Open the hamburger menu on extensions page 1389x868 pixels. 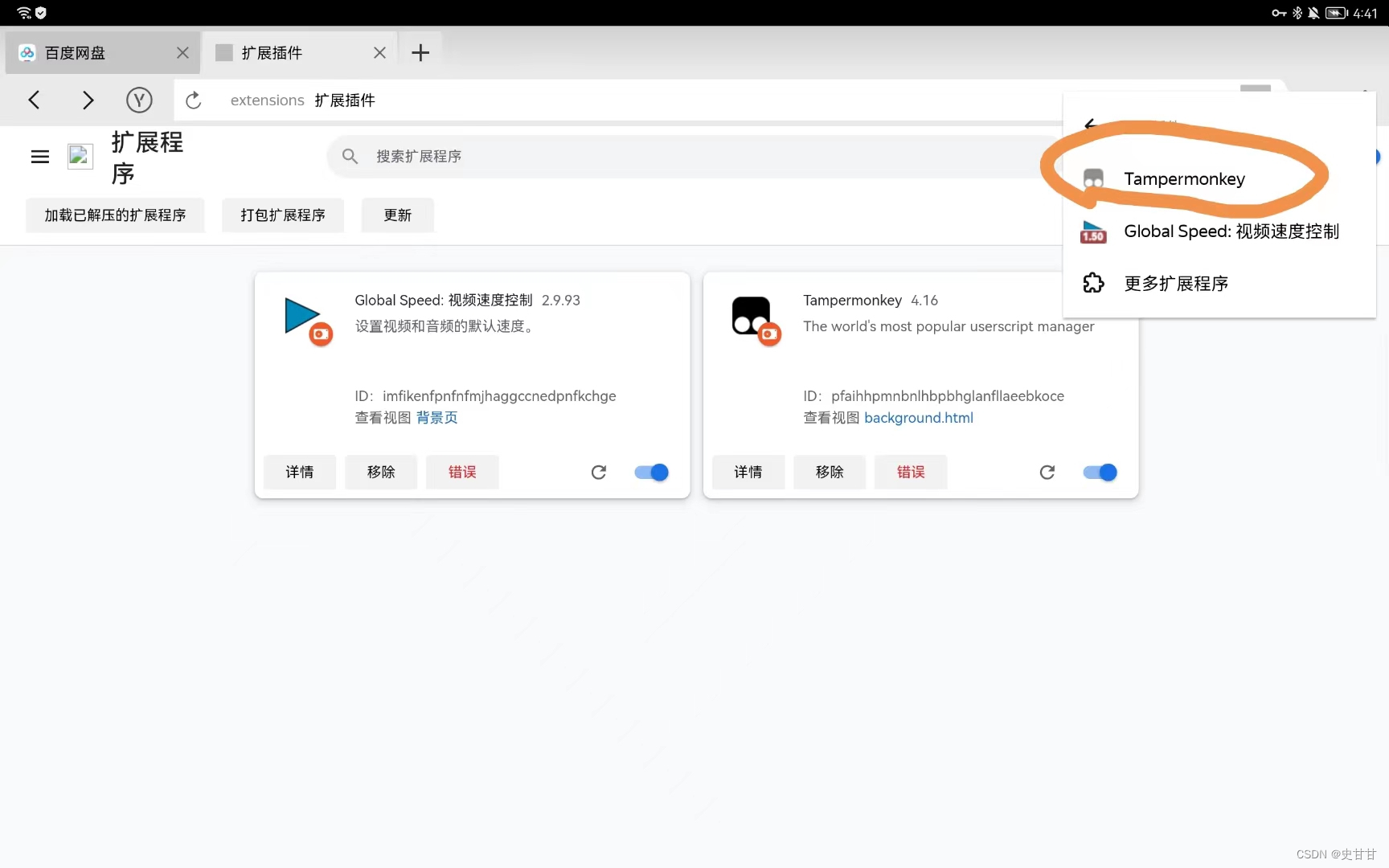[x=39, y=157]
